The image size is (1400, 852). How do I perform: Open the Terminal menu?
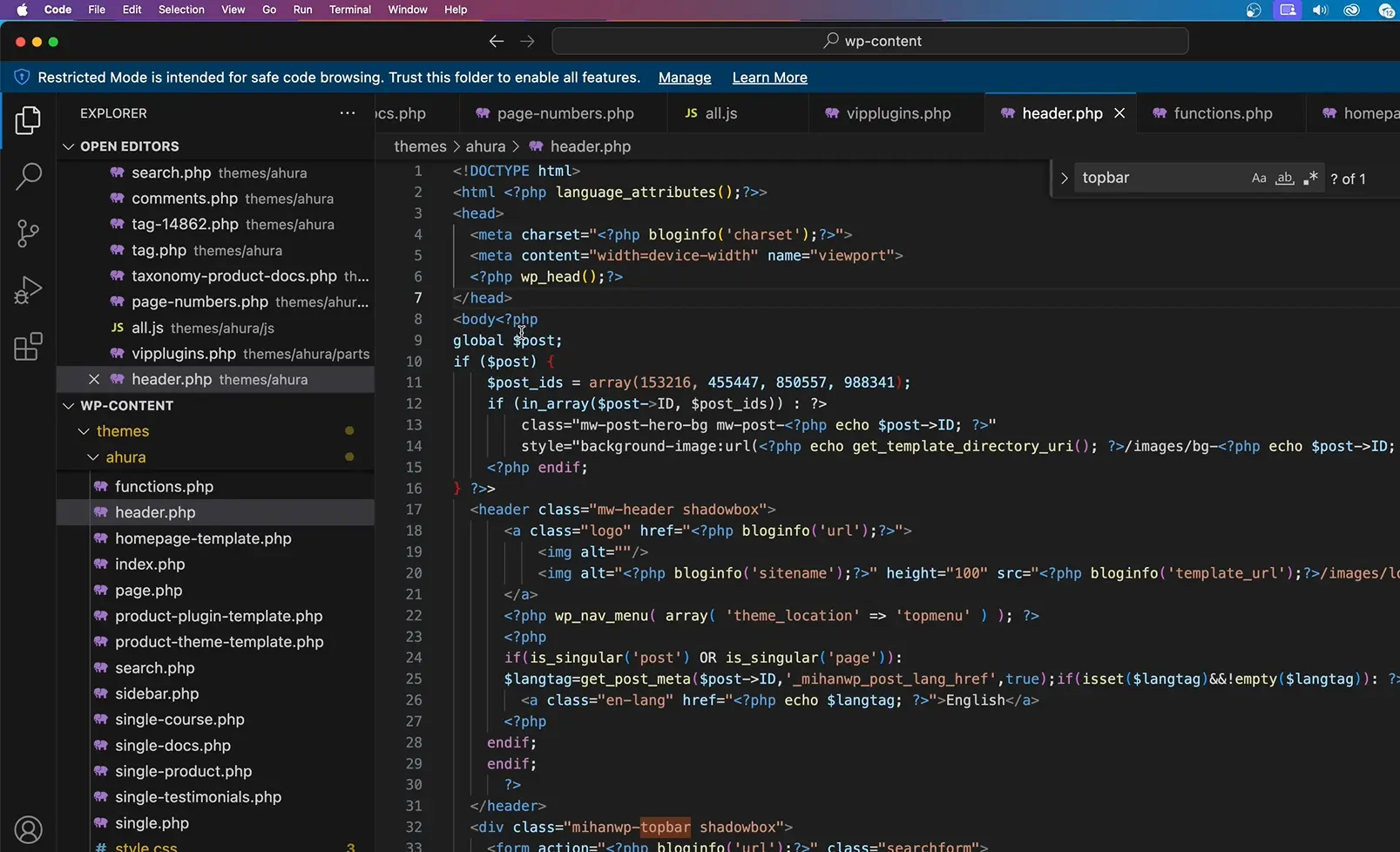(x=350, y=10)
